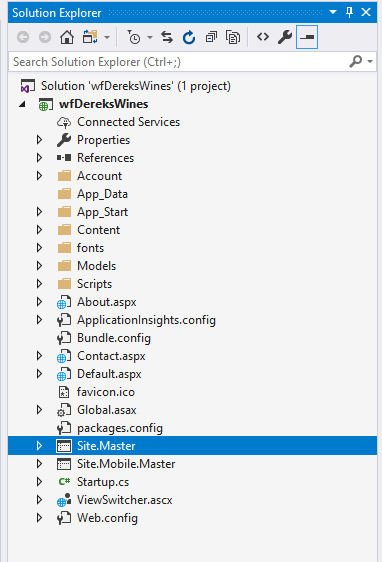Click the auto hide pin icon

349,12
